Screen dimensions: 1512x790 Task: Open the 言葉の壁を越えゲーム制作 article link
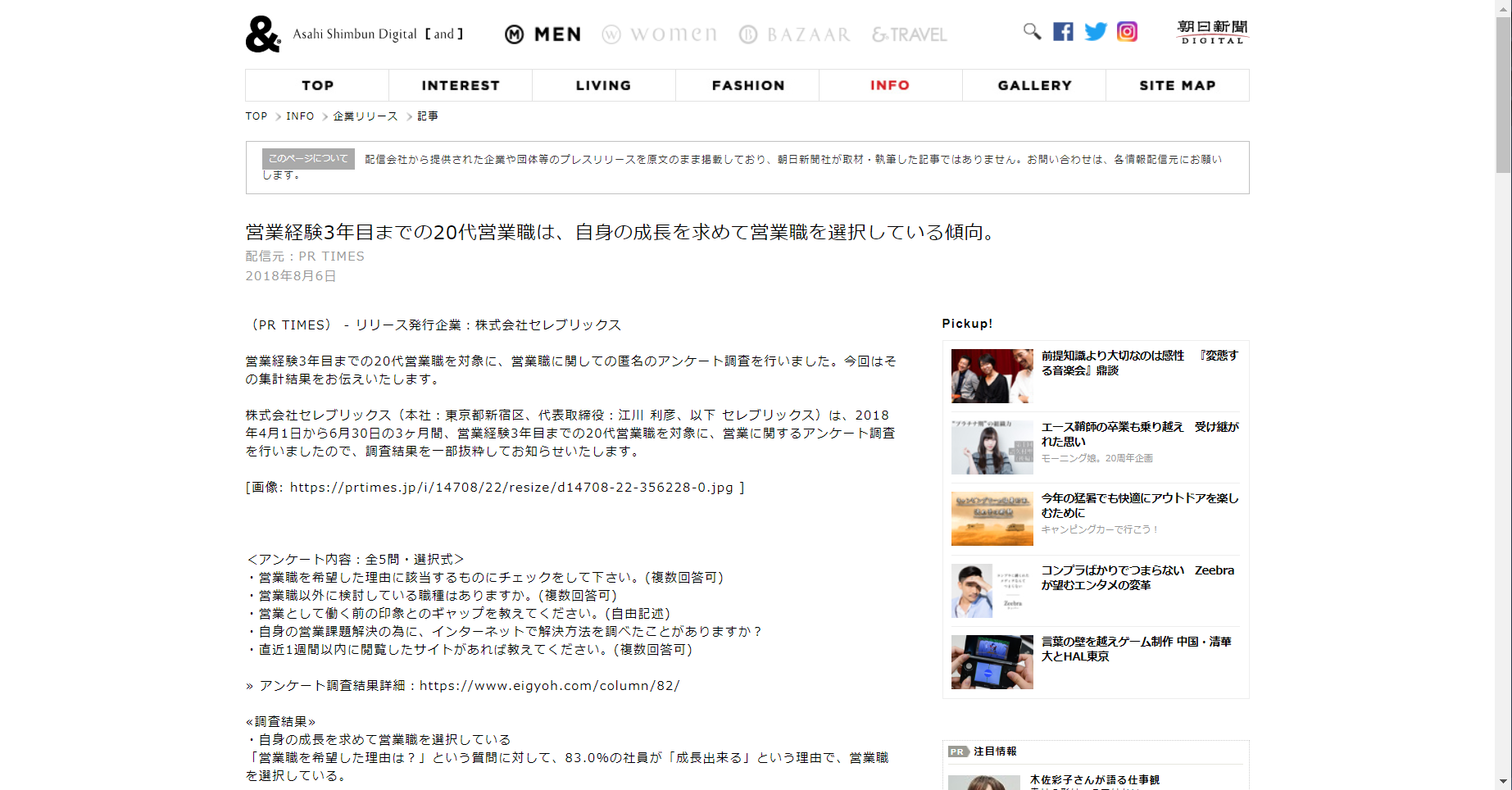click(x=1136, y=649)
